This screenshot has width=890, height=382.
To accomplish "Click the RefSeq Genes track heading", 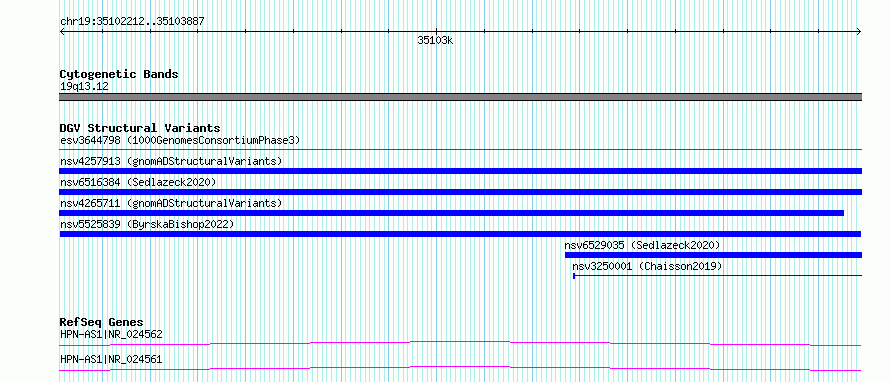I will click(101, 322).
